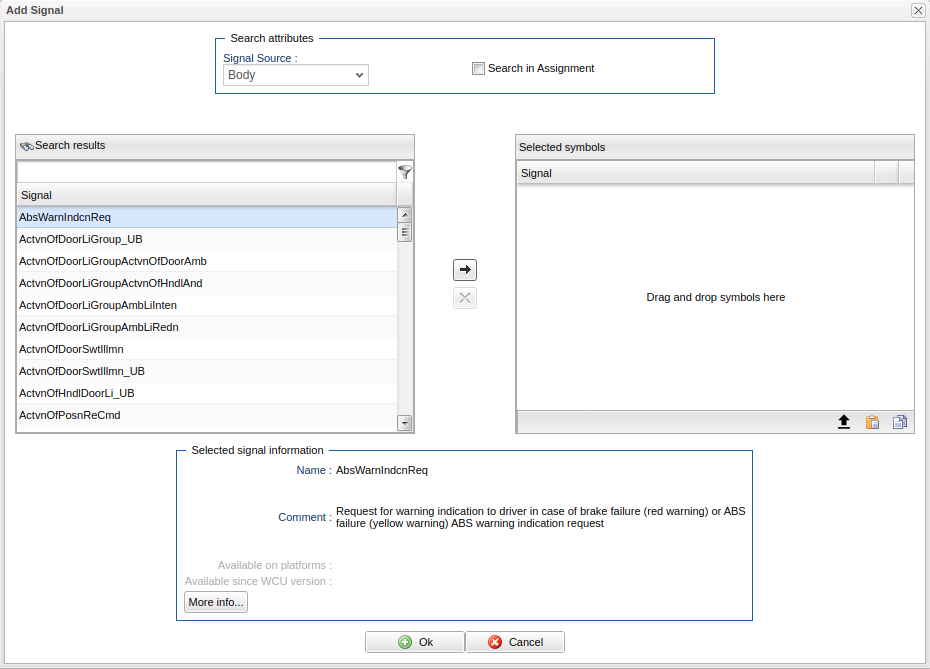Click the X remove-signal button between the lists
930x669 pixels.
[465, 298]
